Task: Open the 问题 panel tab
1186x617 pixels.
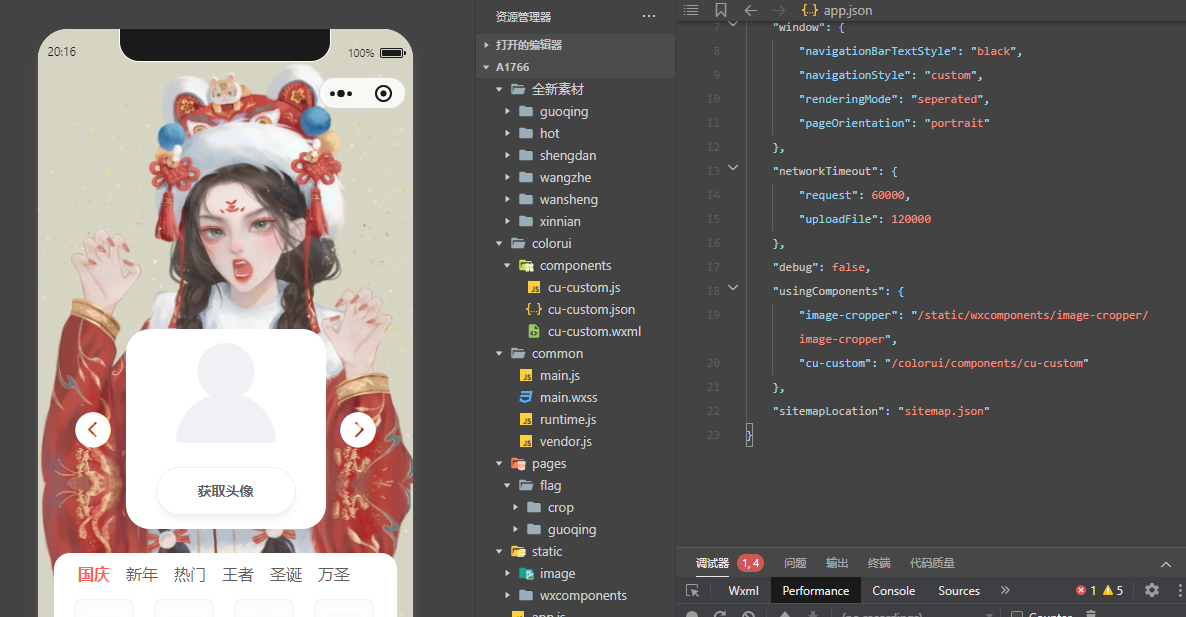Action: coord(795,563)
